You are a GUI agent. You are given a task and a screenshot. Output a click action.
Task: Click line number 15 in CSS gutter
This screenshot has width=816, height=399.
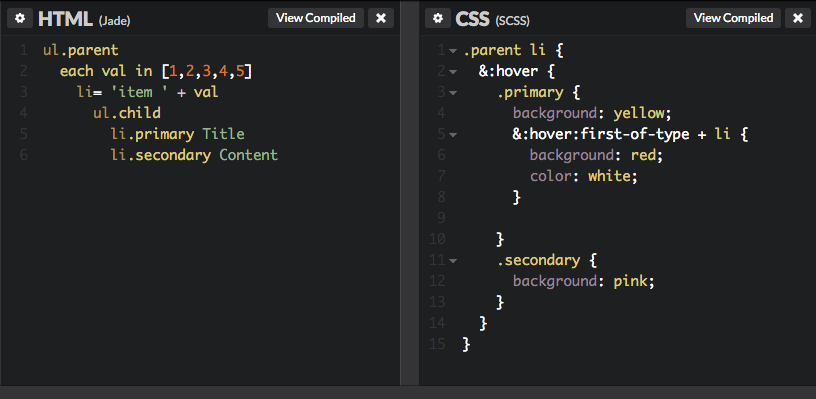pyautogui.click(x=437, y=344)
